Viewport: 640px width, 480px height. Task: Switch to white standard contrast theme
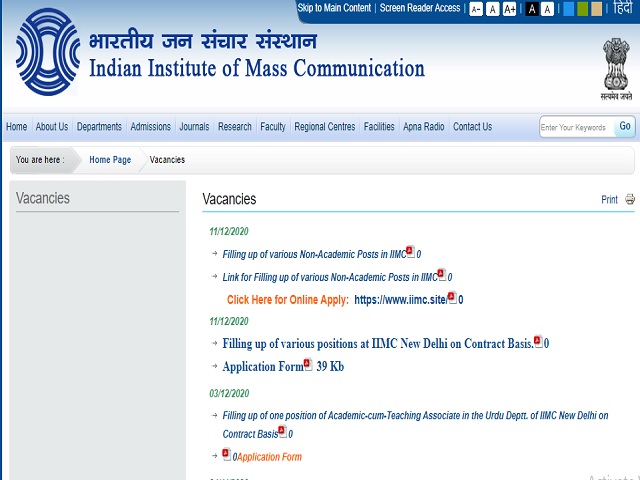coord(548,9)
